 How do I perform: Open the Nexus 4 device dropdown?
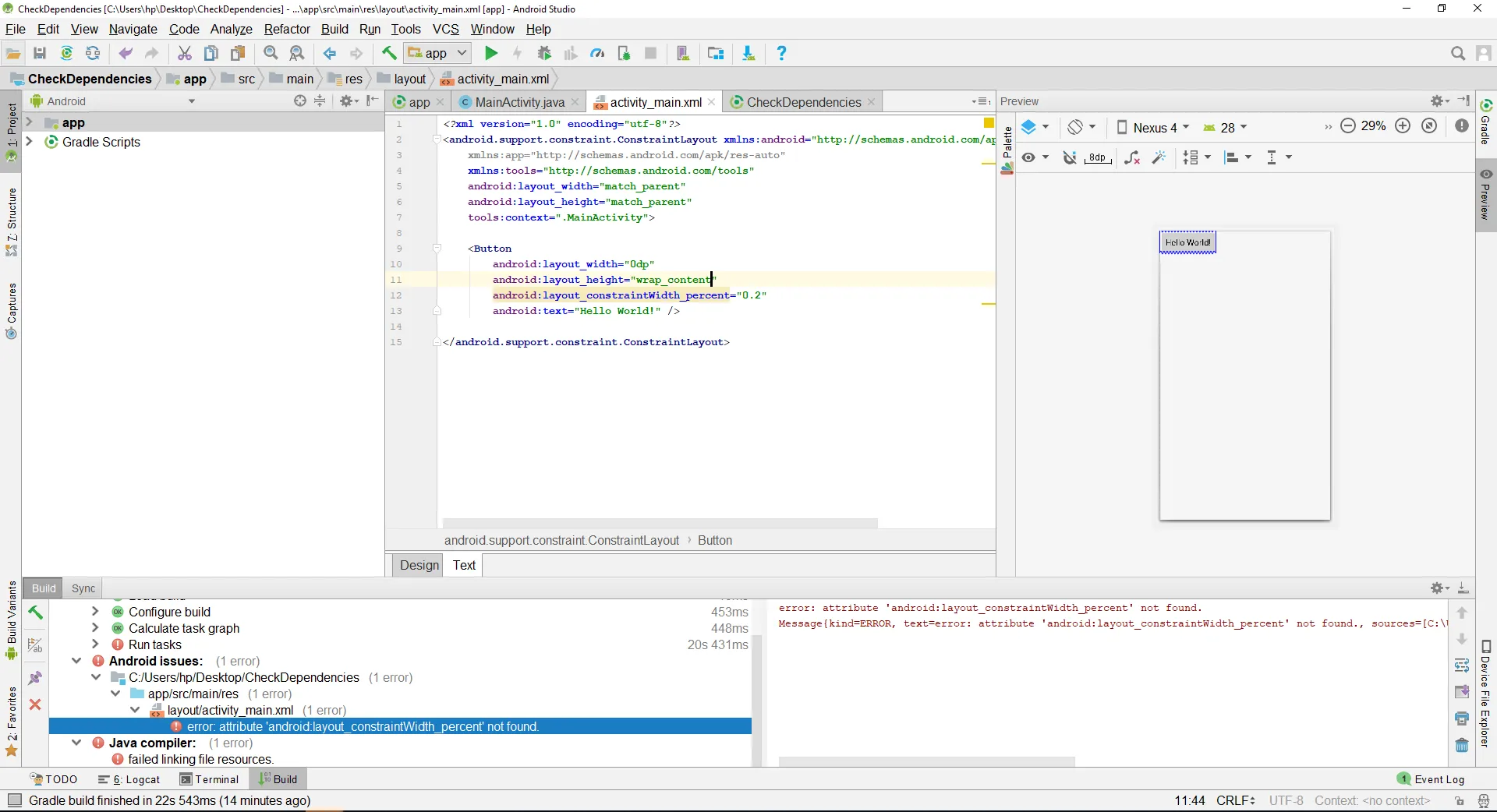pyautogui.click(x=1153, y=127)
